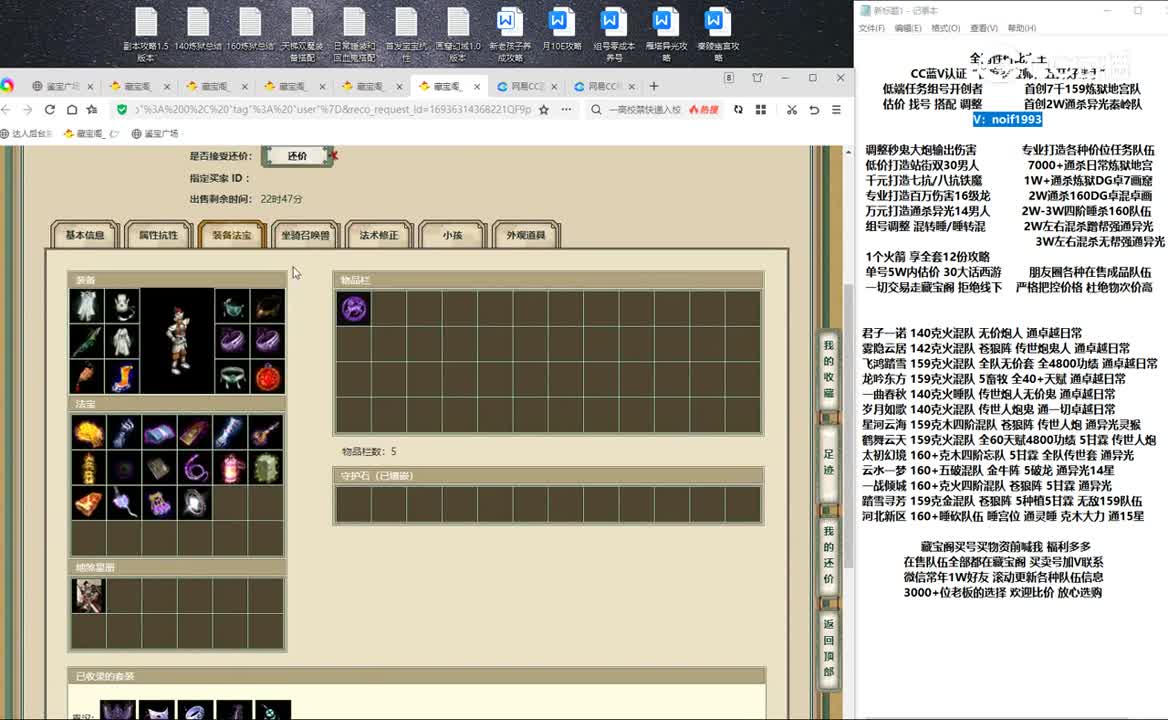Screen dimensions: 1168x720
Task: Open Notepad 编辑(E) menu
Action: click(x=907, y=28)
